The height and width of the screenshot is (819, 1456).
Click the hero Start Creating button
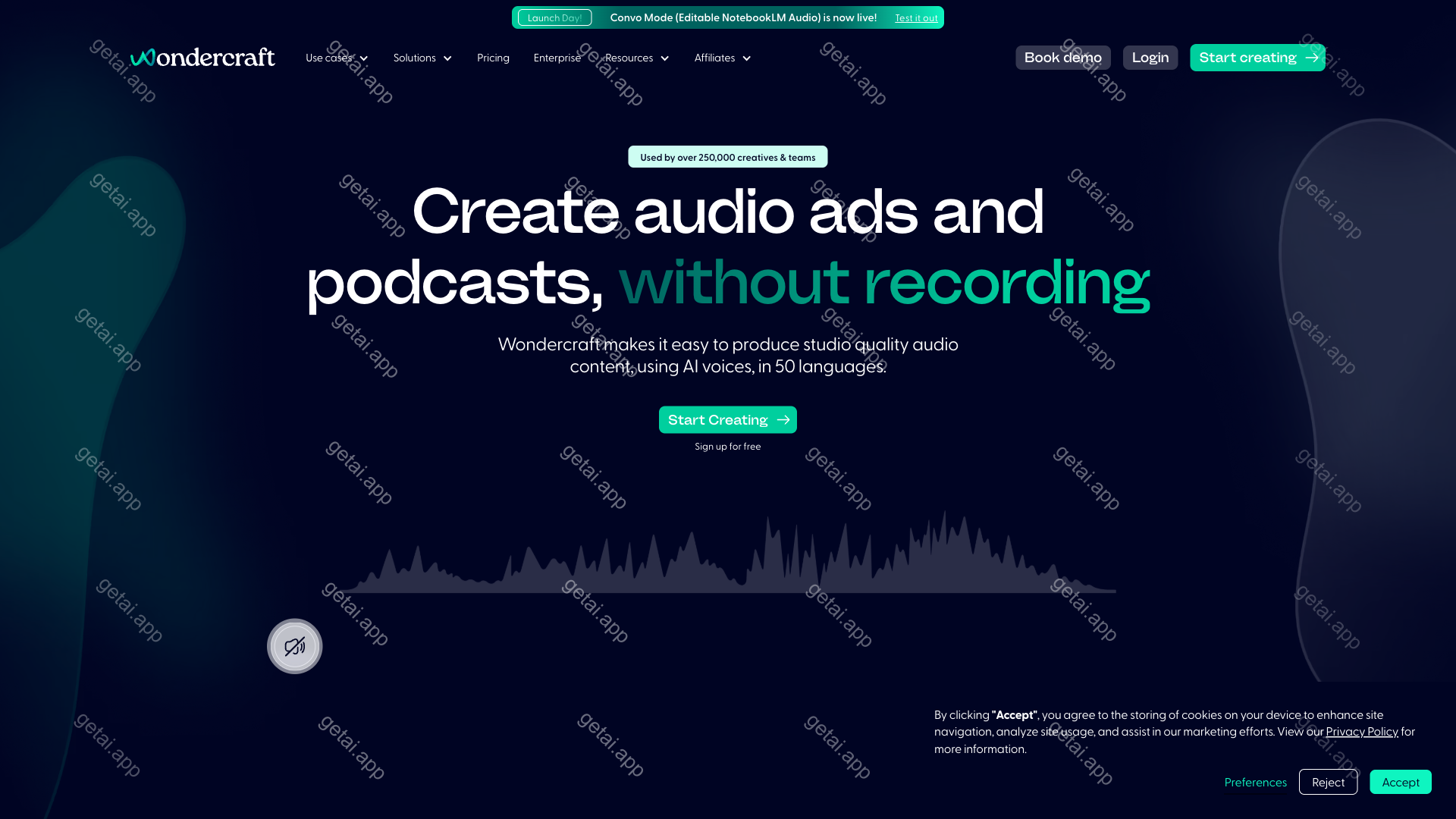[x=728, y=419]
